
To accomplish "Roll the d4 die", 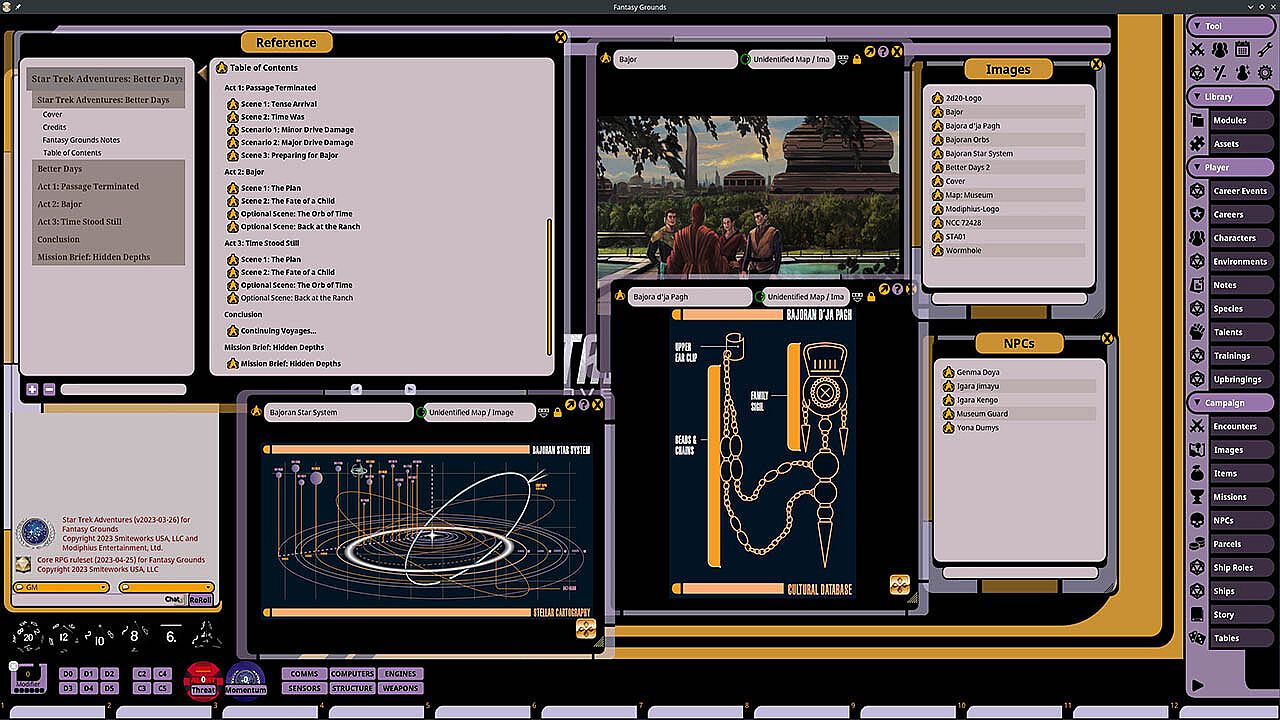I will [207, 634].
